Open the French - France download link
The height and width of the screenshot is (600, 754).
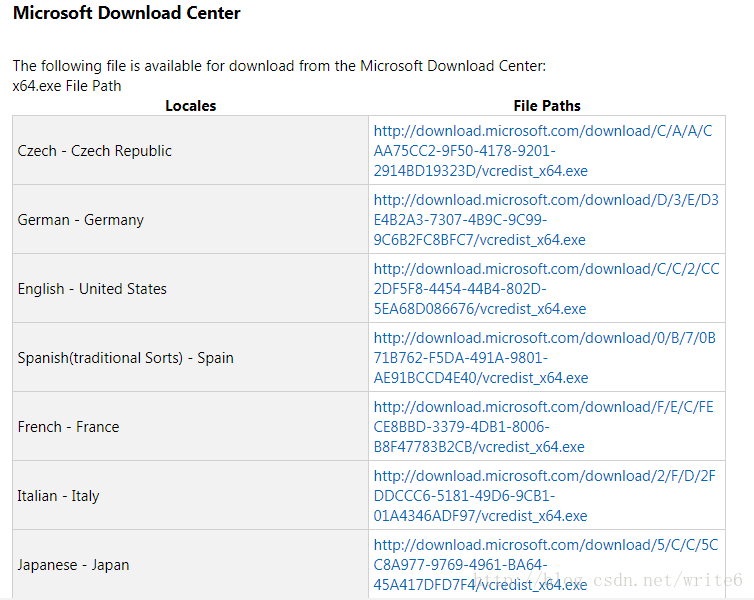coord(543,426)
